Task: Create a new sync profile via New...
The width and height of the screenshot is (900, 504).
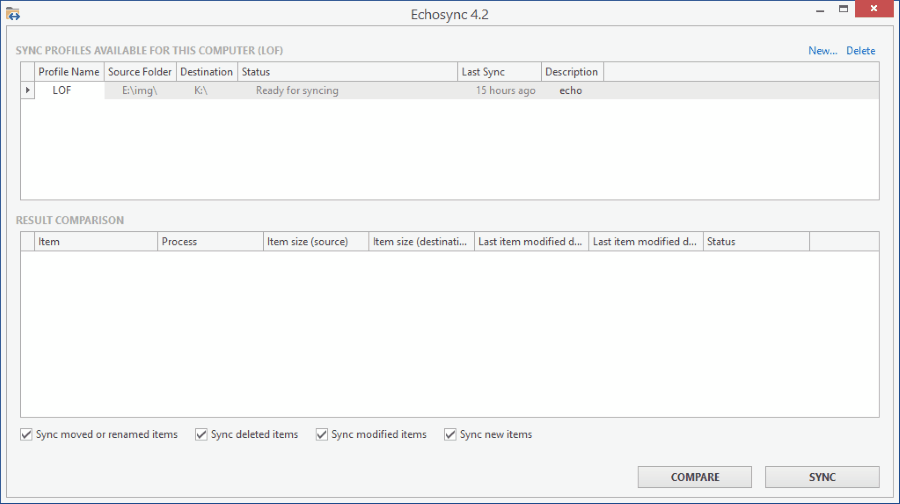Action: click(x=823, y=51)
